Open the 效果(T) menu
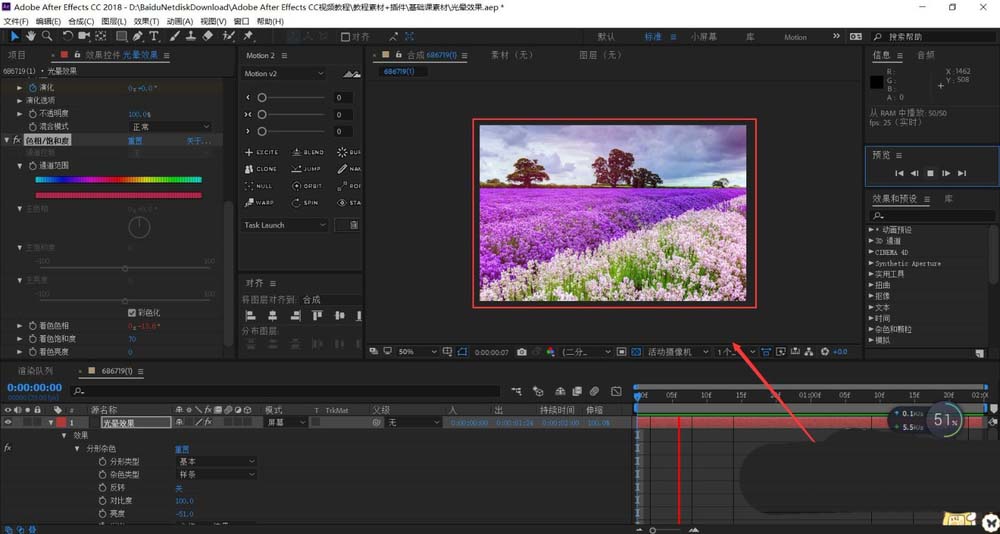Viewport: 1000px width, 534px height. pos(146,21)
